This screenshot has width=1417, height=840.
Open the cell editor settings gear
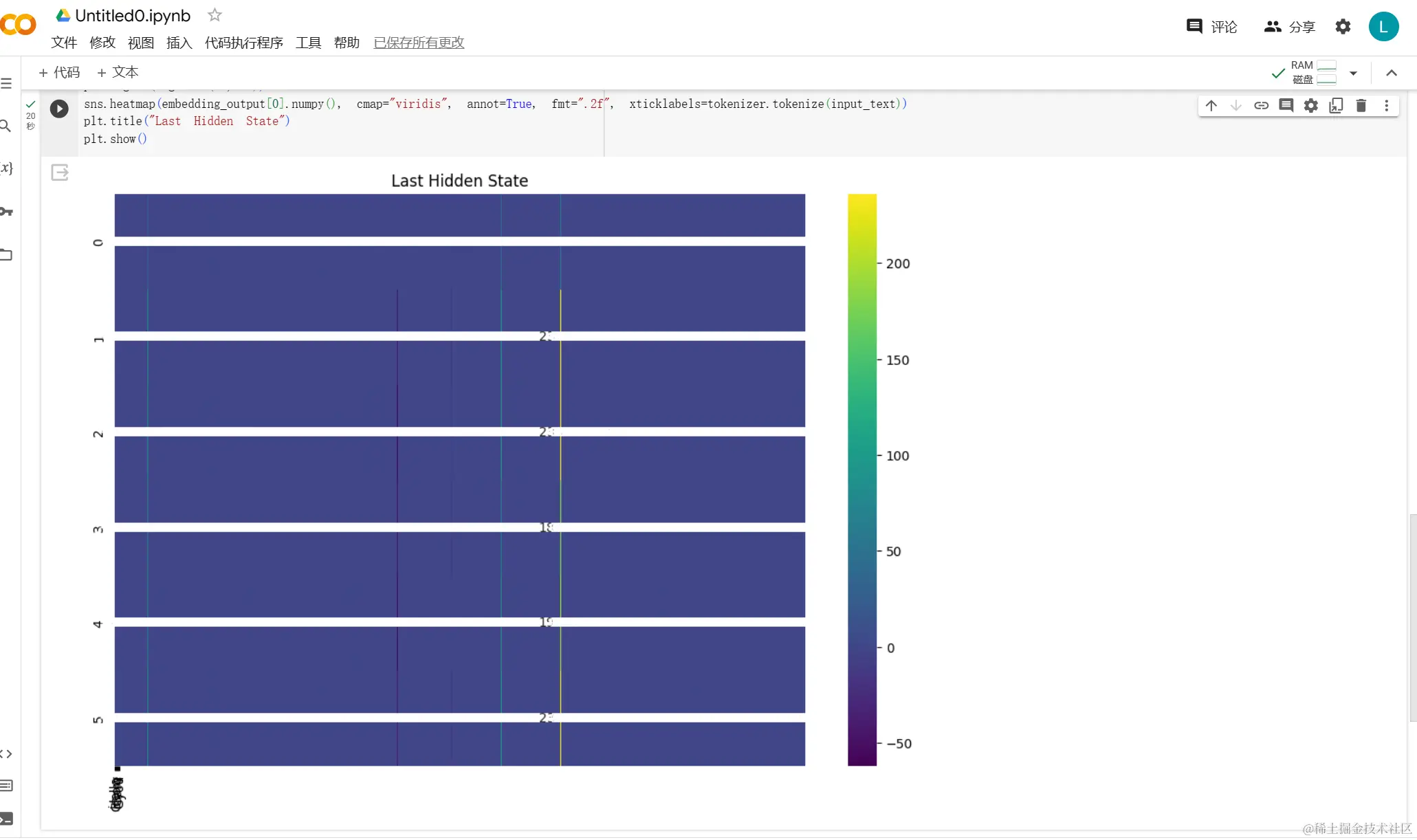coord(1311,106)
